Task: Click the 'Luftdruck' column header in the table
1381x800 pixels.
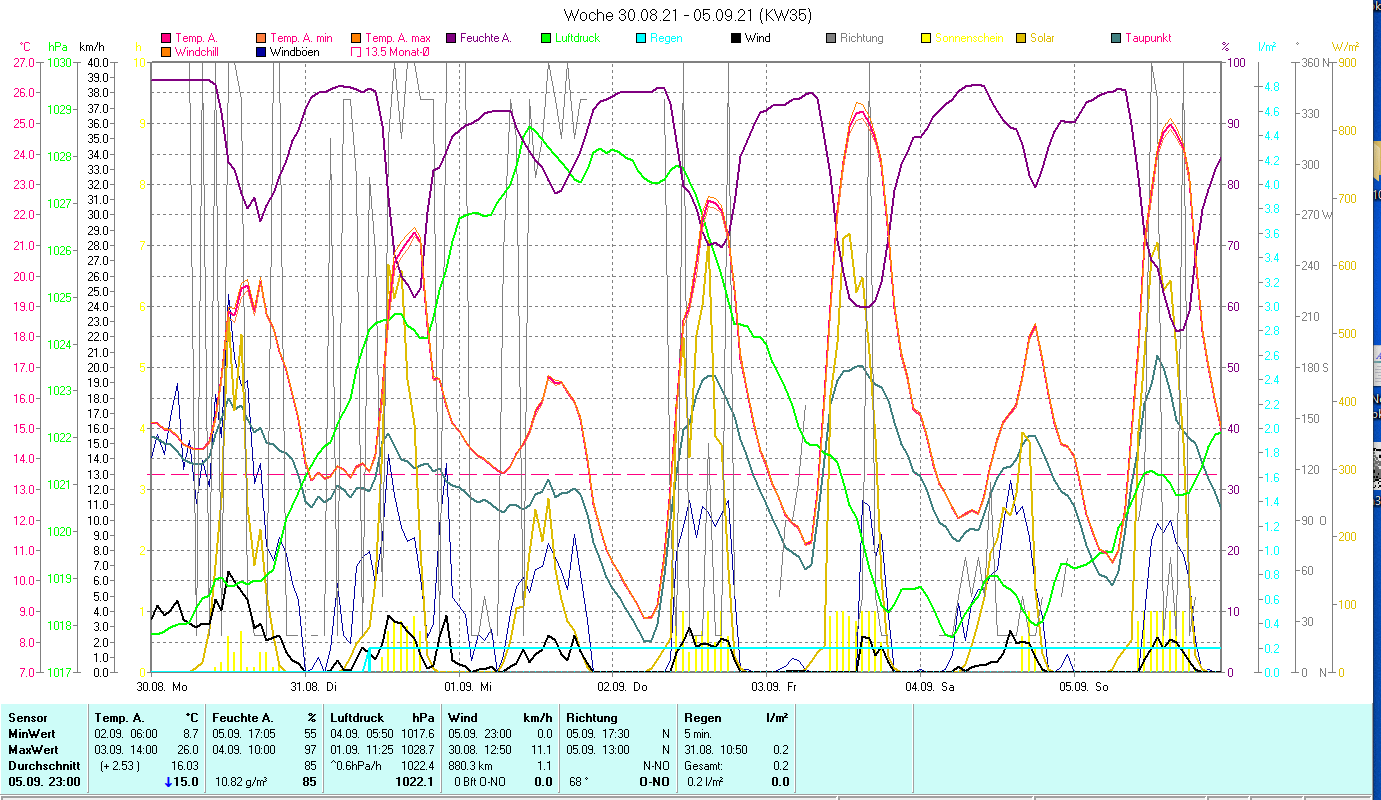Action: 356,718
